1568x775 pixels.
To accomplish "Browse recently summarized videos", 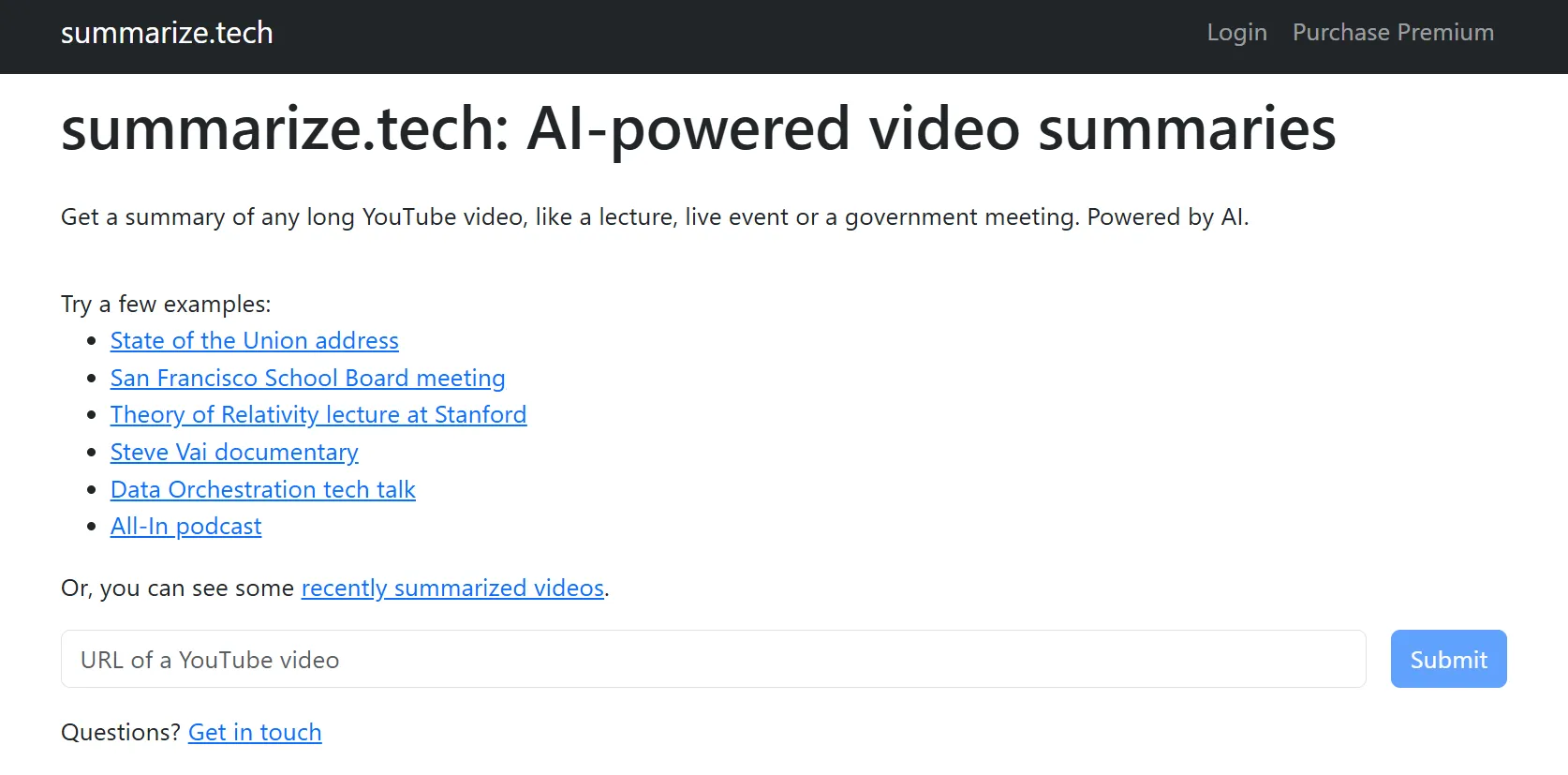I will tap(451, 589).
